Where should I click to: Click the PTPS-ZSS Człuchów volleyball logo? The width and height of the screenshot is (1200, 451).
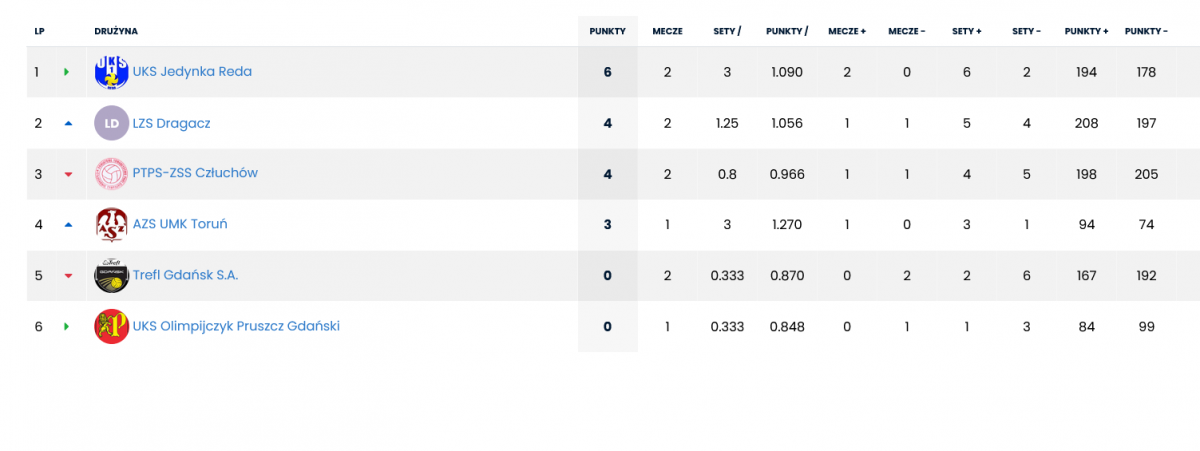click(111, 174)
